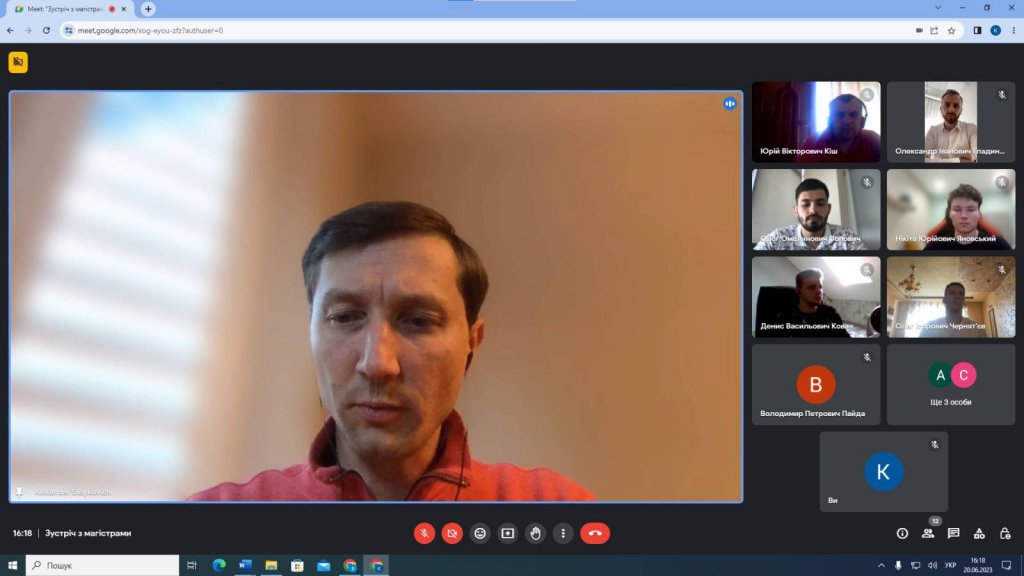Open host controls lock icon

(1005, 534)
